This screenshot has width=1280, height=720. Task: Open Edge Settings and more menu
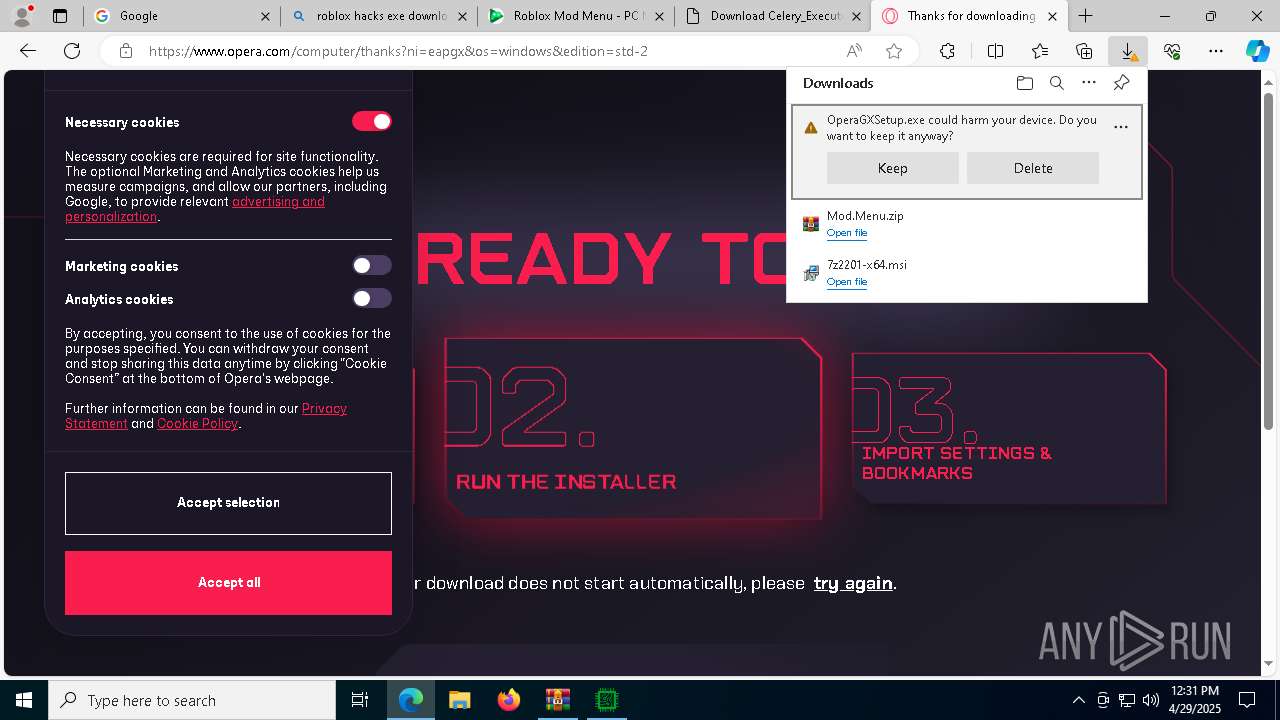click(1216, 51)
